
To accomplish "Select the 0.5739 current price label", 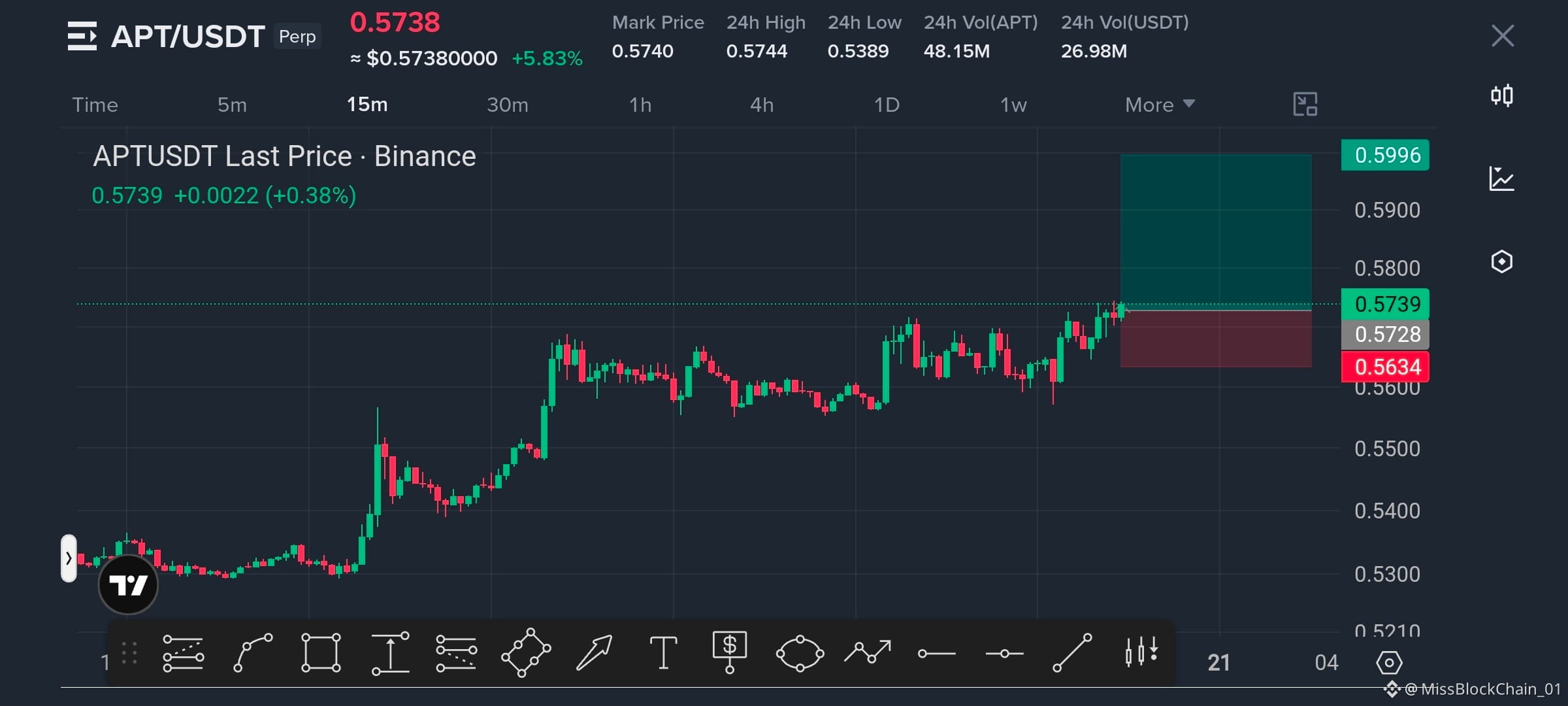I will (x=1385, y=304).
